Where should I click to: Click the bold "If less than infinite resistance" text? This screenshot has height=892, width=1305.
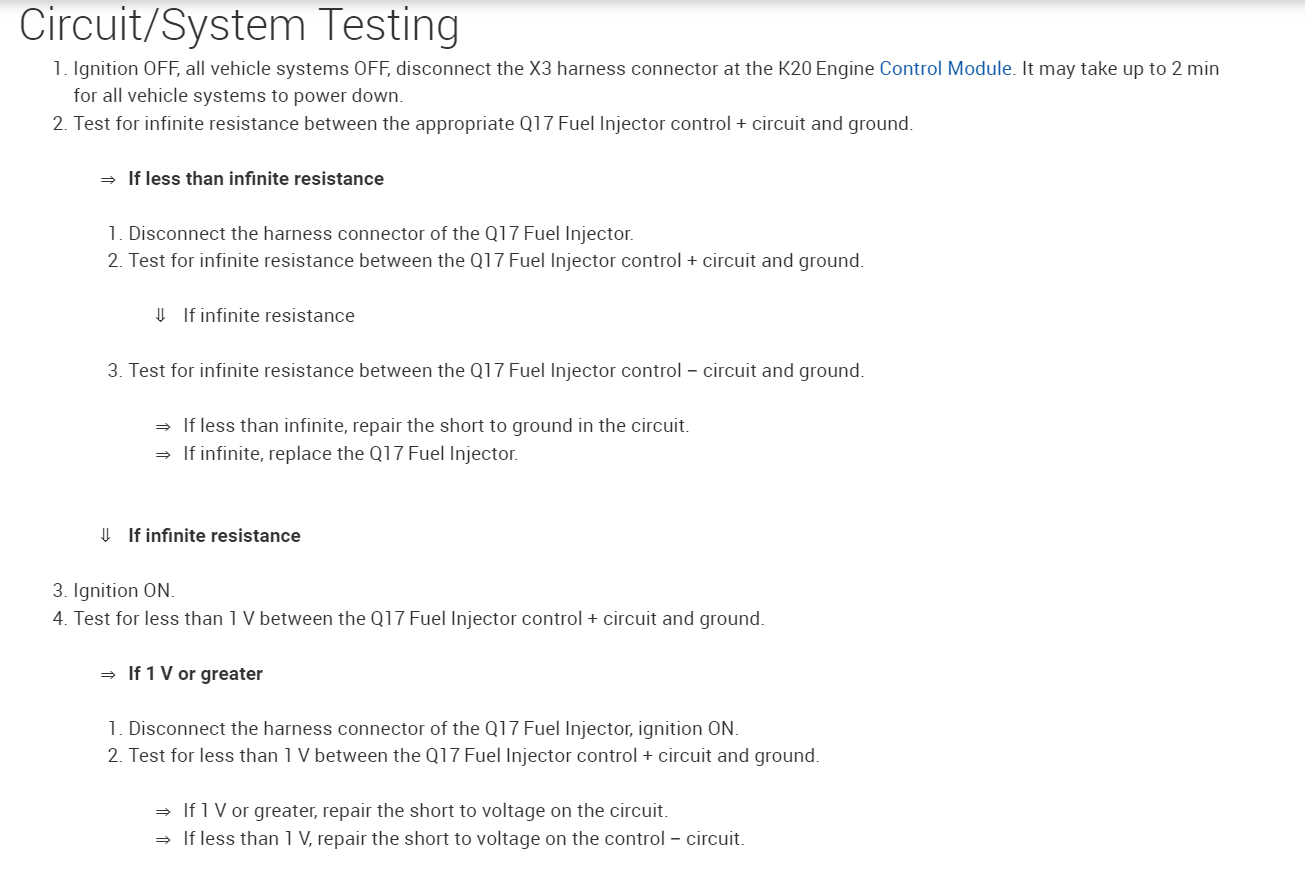point(256,179)
